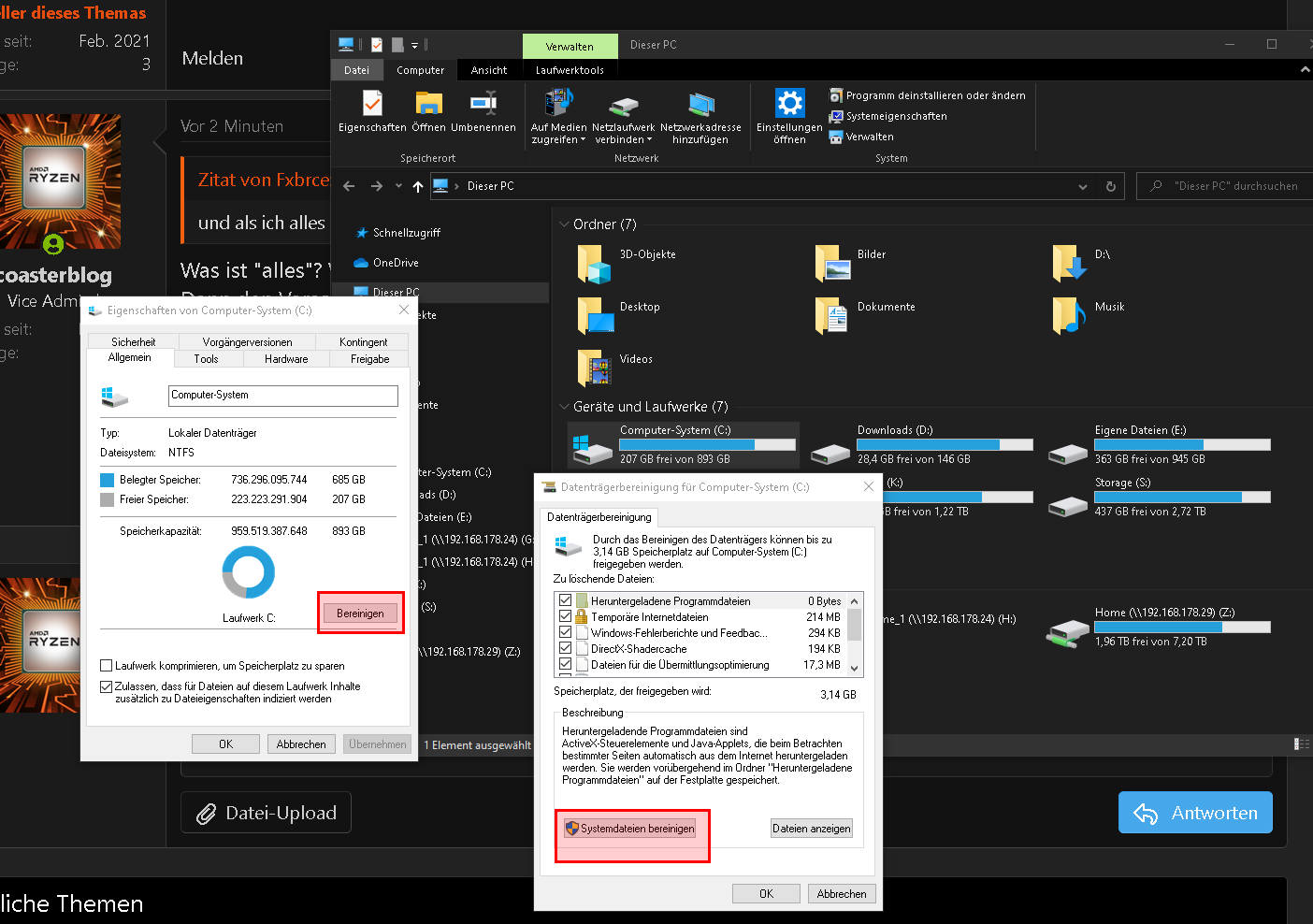The width and height of the screenshot is (1313, 924).
Task: Open the Videos folder icon
Action: coord(595,368)
